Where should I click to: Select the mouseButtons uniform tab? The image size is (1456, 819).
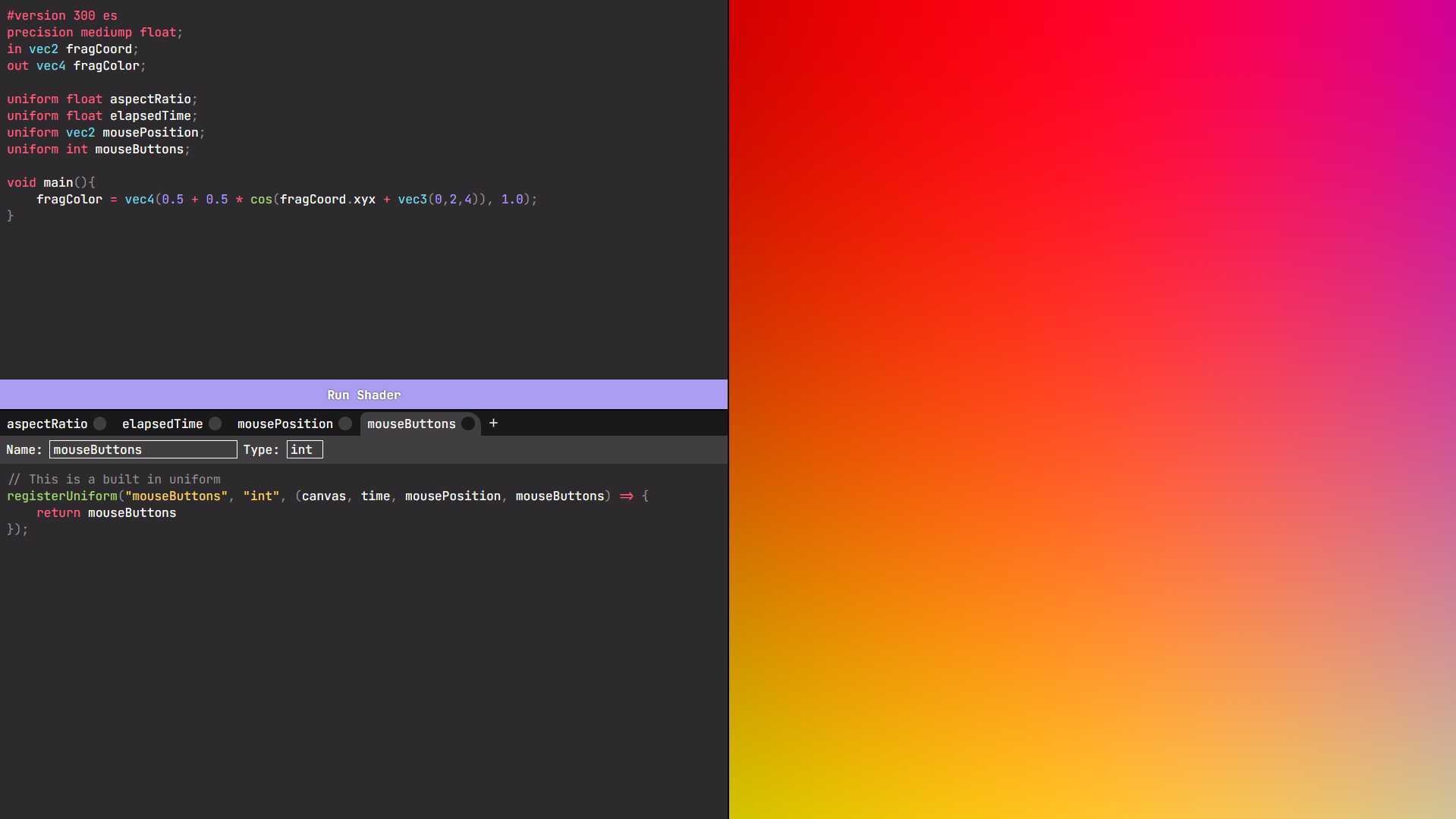411,424
